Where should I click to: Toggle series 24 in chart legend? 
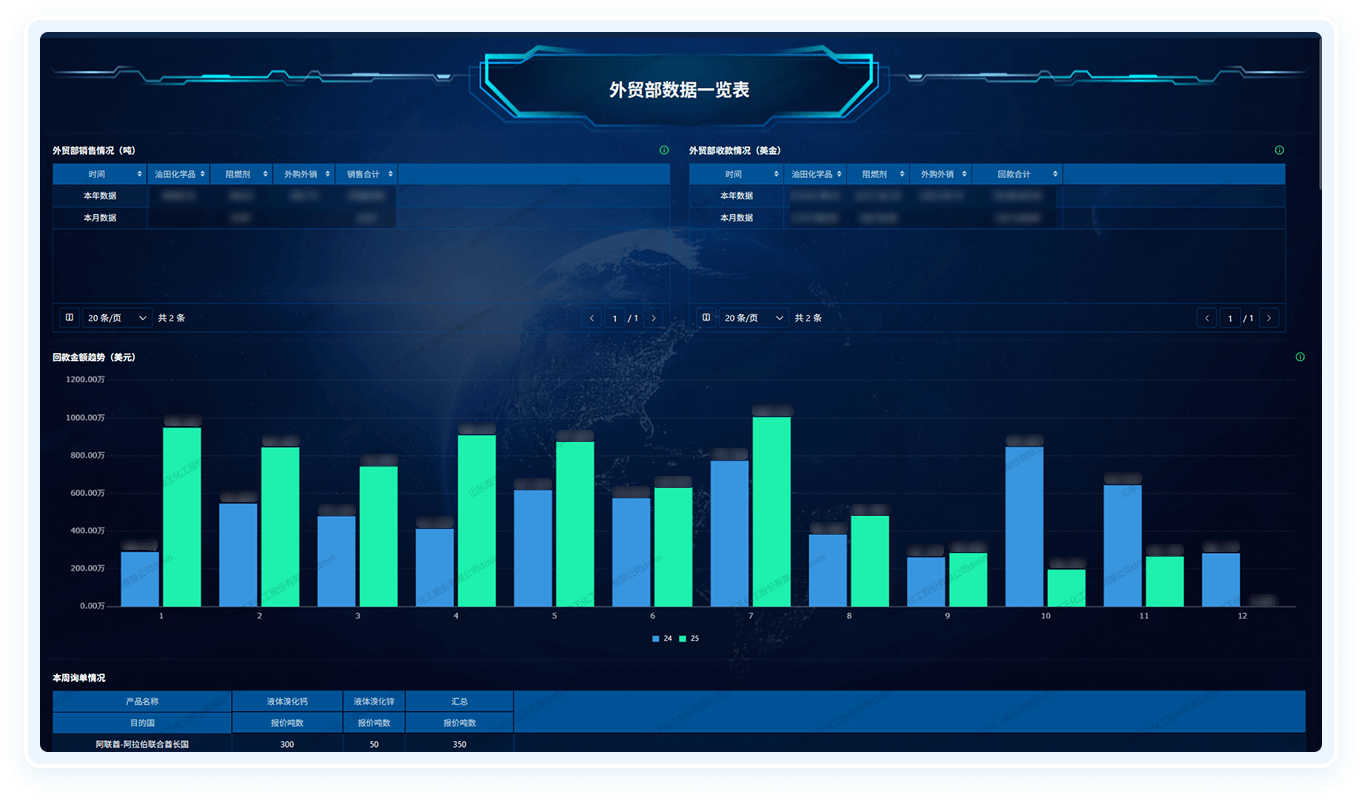(x=661, y=638)
